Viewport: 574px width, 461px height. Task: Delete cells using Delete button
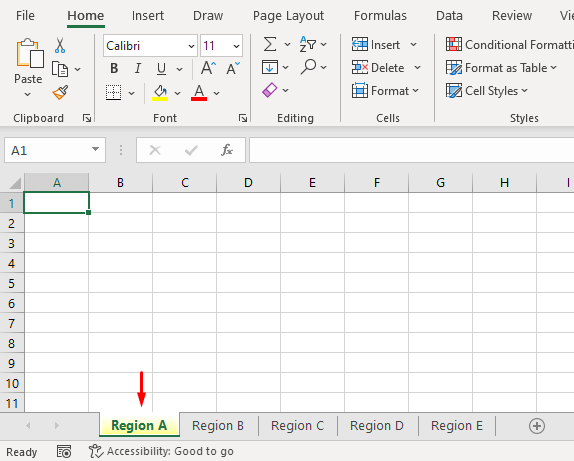pyautogui.click(x=378, y=68)
